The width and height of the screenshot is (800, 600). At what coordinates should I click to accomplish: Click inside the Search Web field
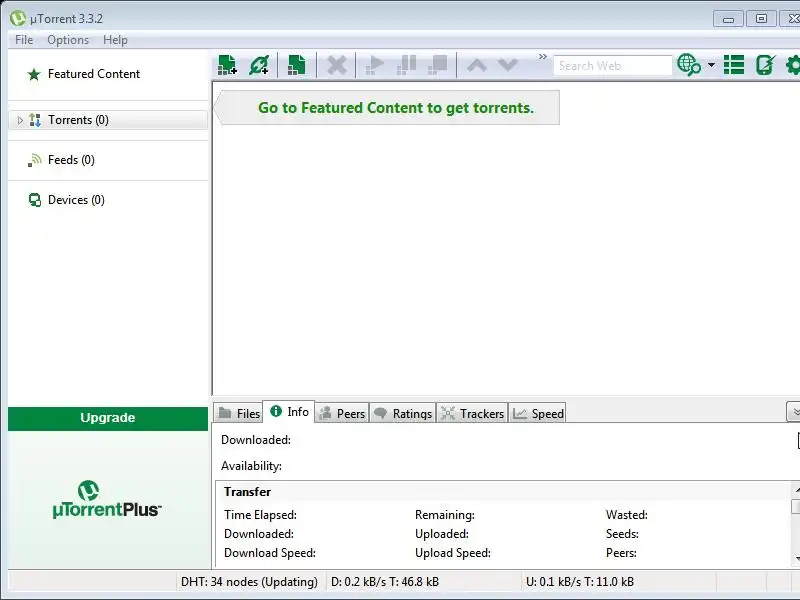pyautogui.click(x=612, y=66)
